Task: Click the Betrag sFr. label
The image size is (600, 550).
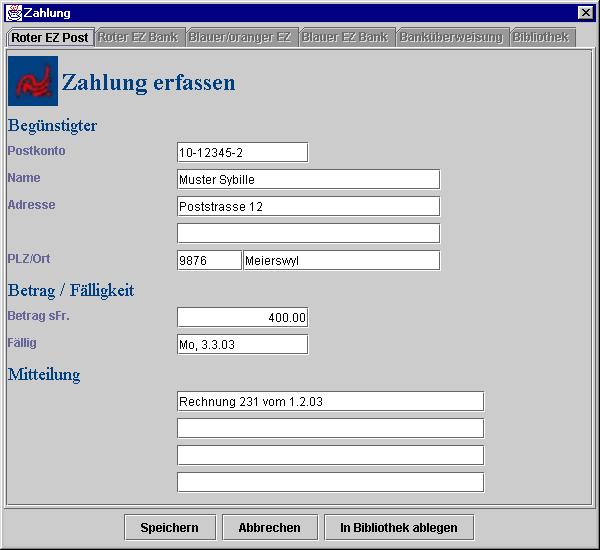Action: pyautogui.click(x=39, y=316)
